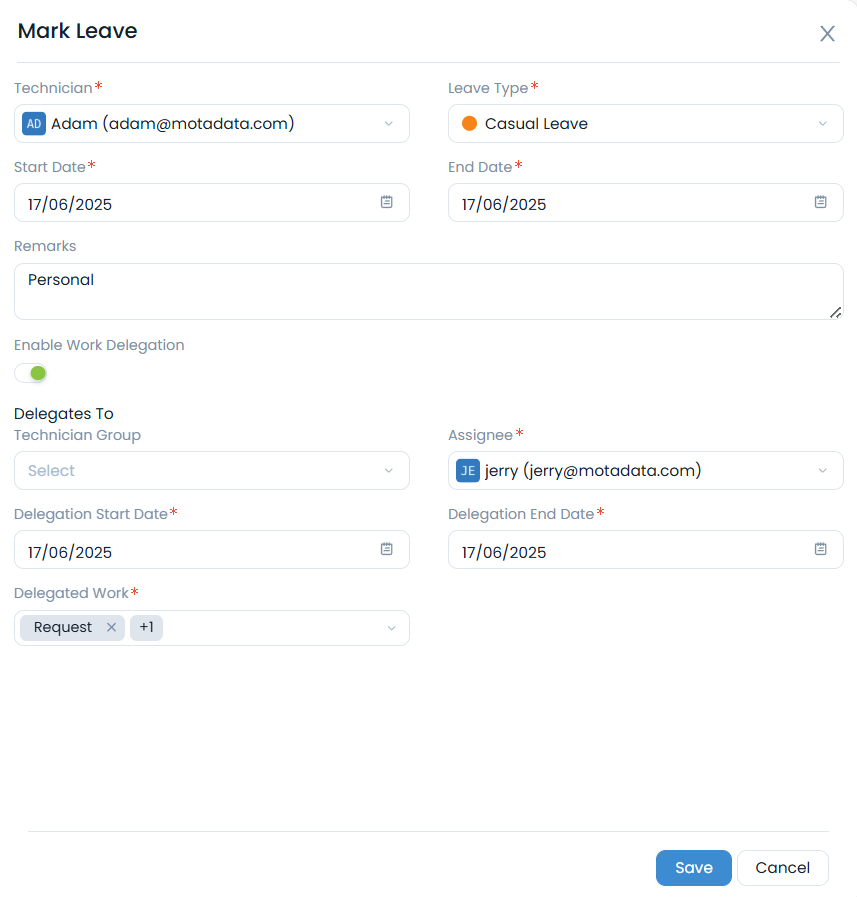This screenshot has width=857, height=897.
Task: Remove the Request tag with its X
Action: [x=111, y=628]
